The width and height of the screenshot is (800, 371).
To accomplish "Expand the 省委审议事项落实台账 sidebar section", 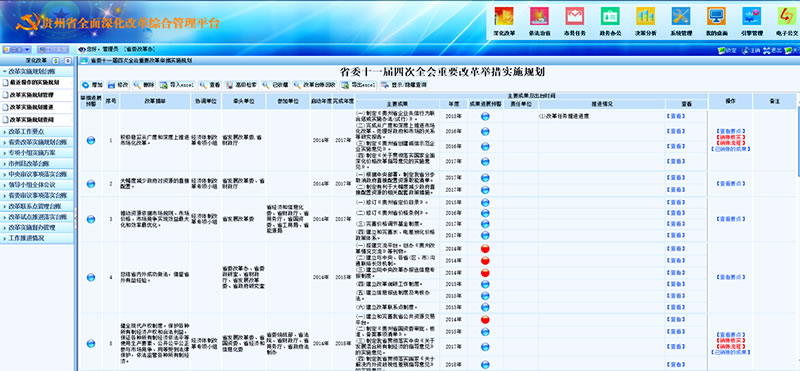I will click(37, 195).
